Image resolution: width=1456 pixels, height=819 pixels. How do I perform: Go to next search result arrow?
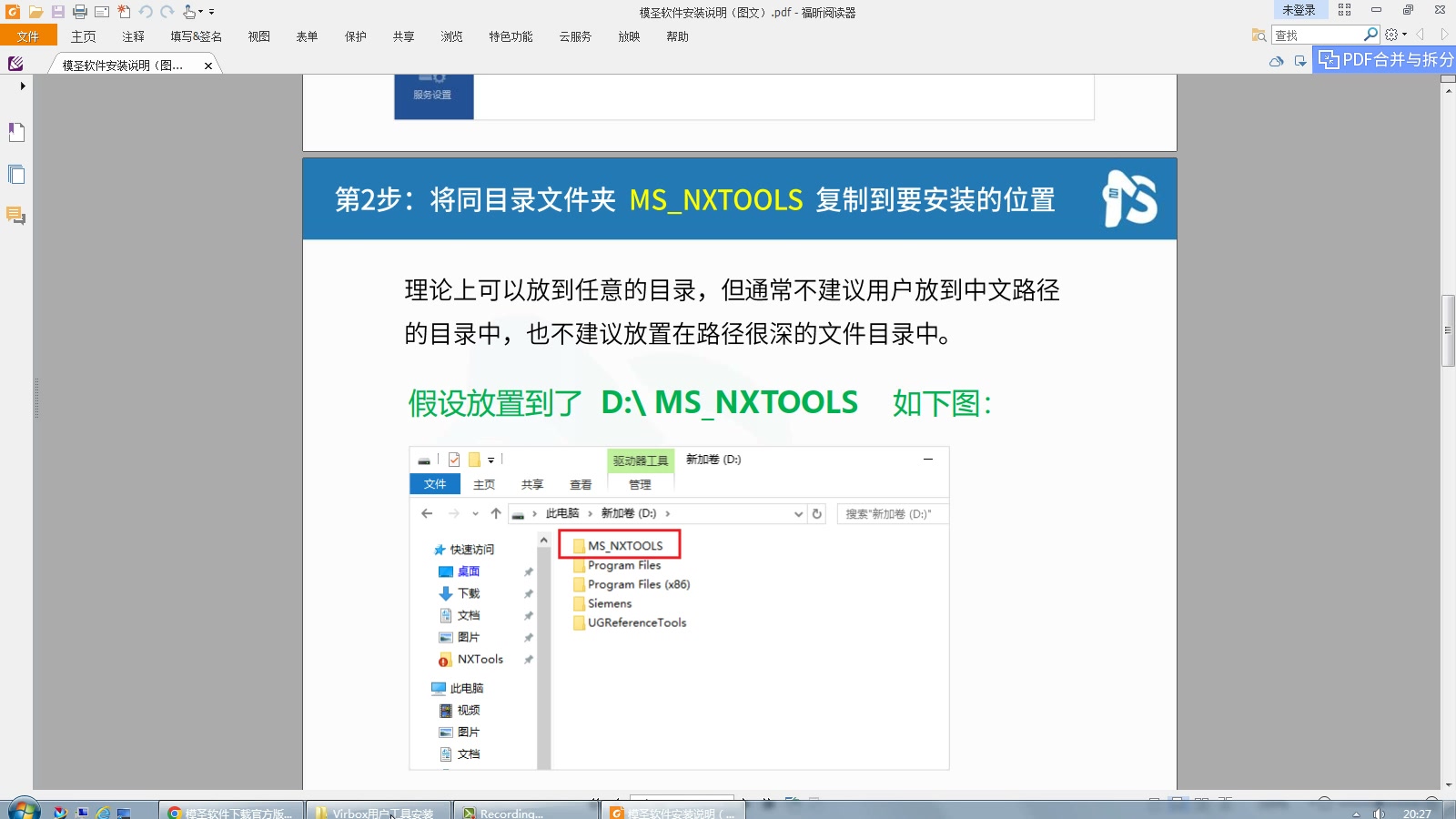coord(1443,35)
